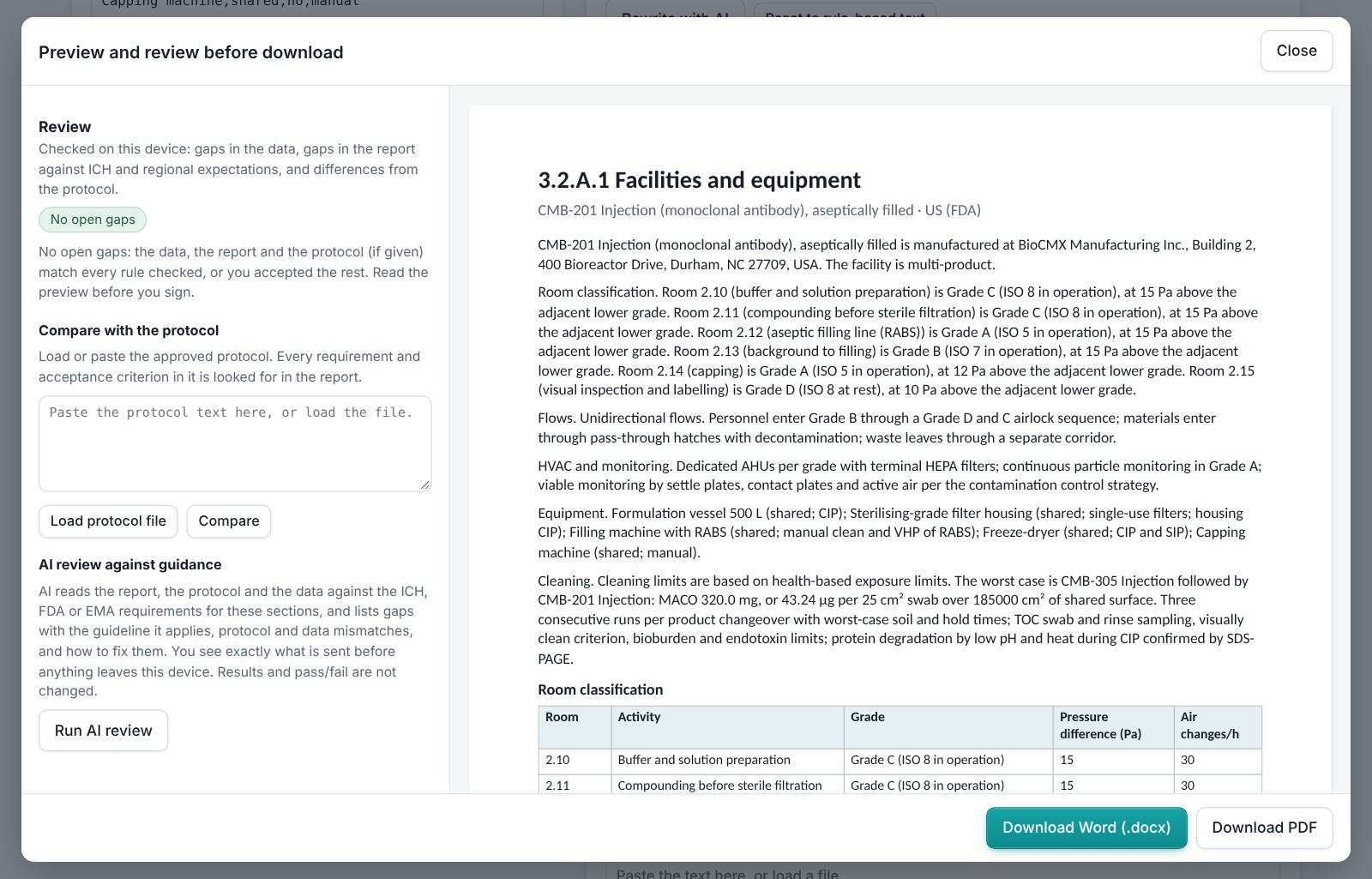Image resolution: width=1372 pixels, height=879 pixels.
Task: Close the preview and review dialog
Action: click(1297, 51)
